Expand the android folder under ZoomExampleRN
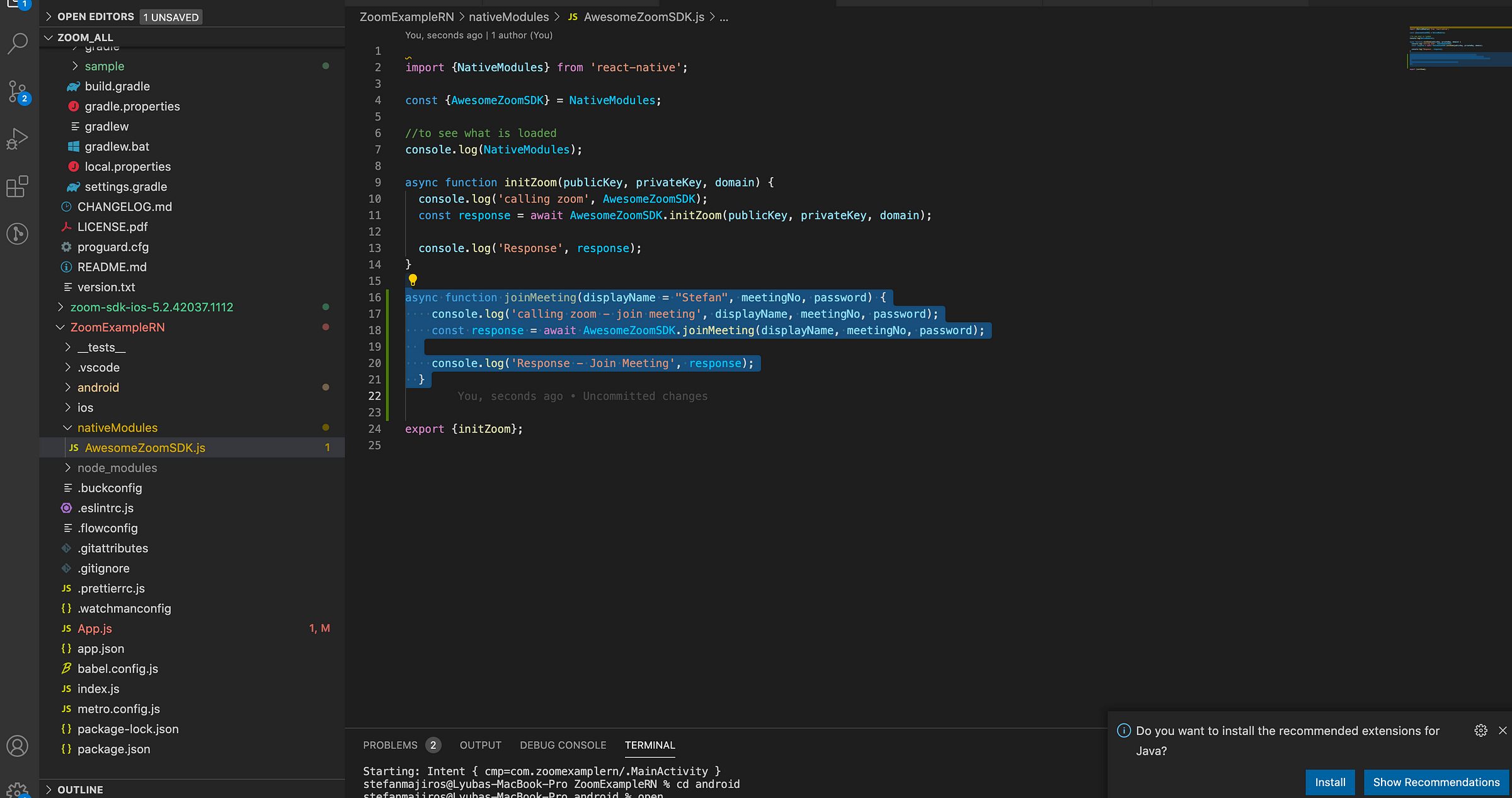Image resolution: width=1512 pixels, height=798 pixels. [x=98, y=387]
